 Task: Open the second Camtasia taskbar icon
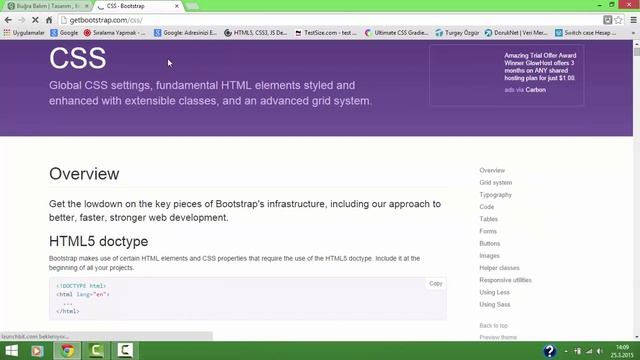tap(125, 351)
